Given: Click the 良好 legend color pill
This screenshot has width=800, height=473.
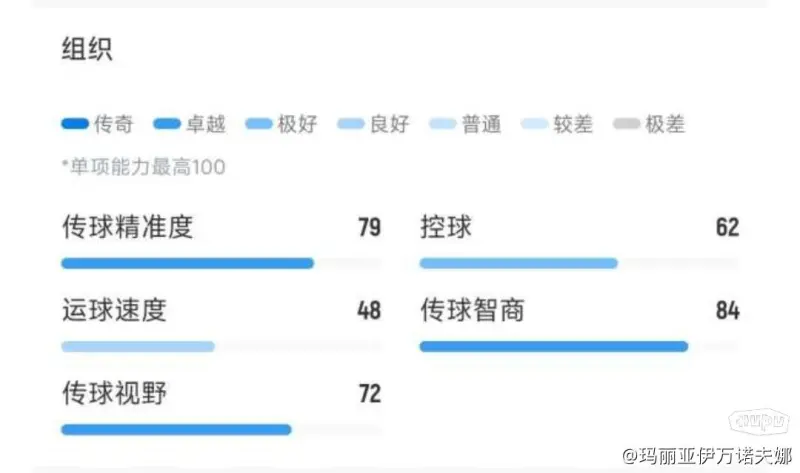Looking at the screenshot, I should [x=351, y=123].
